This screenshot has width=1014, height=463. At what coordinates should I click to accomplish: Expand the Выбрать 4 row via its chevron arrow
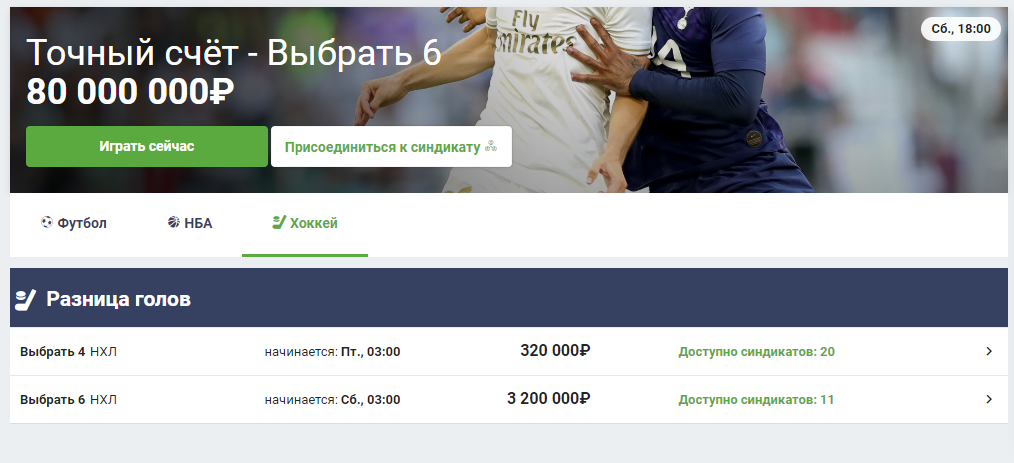[989, 351]
